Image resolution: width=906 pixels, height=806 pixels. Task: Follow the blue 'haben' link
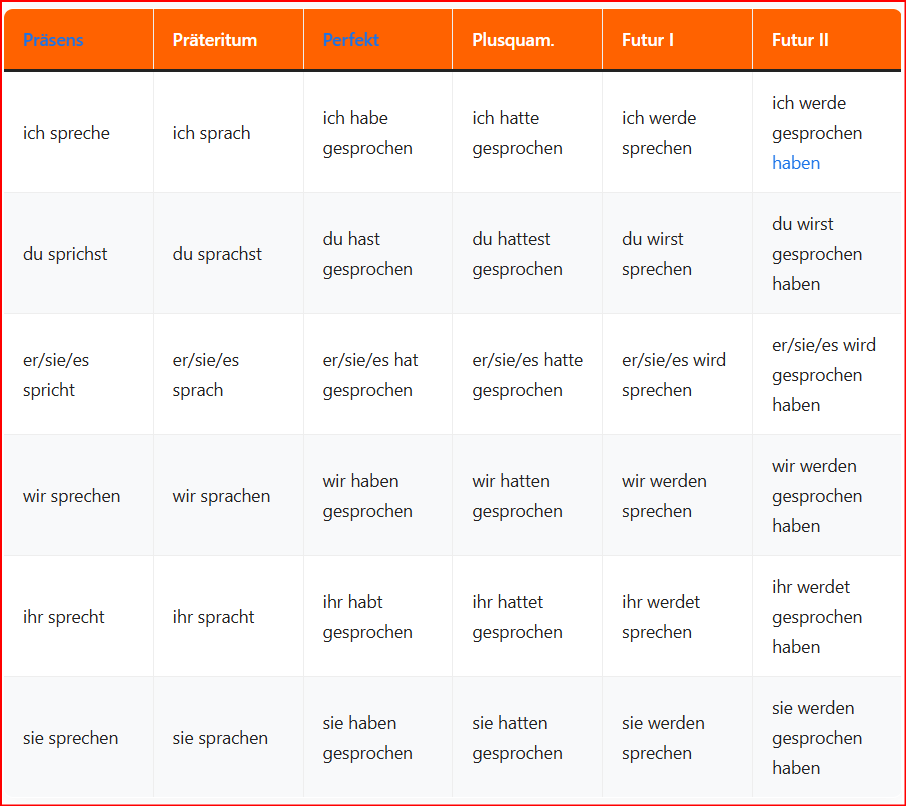(x=796, y=163)
